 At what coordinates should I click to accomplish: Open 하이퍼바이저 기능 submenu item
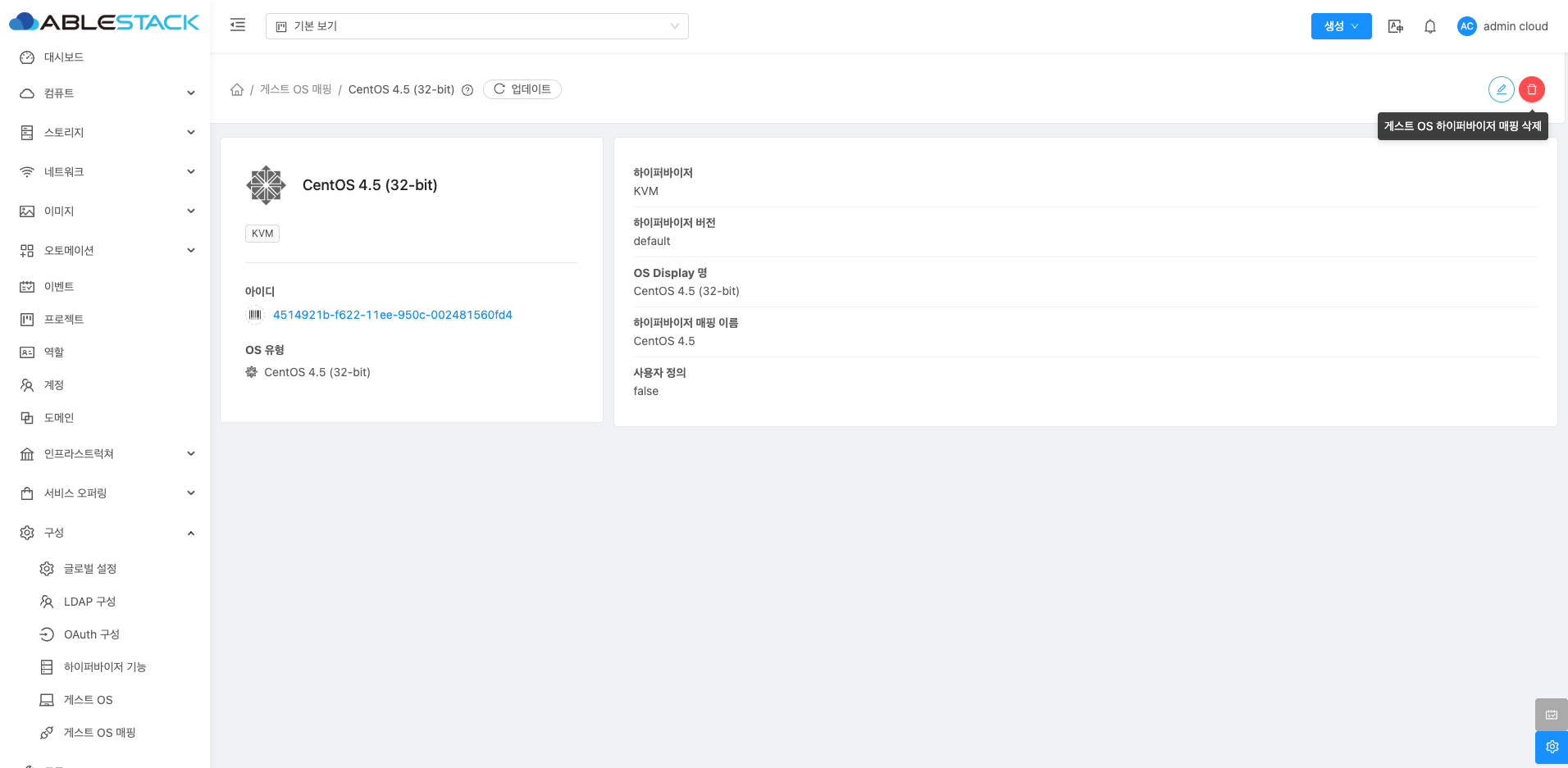point(105,667)
